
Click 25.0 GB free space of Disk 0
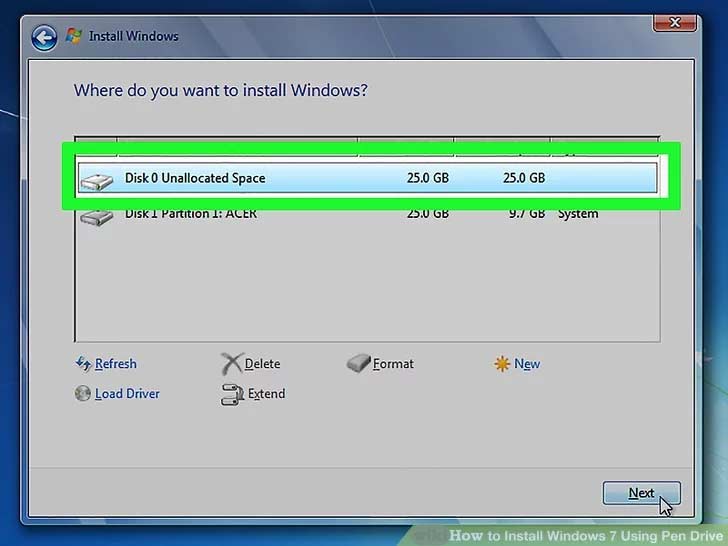(524, 178)
